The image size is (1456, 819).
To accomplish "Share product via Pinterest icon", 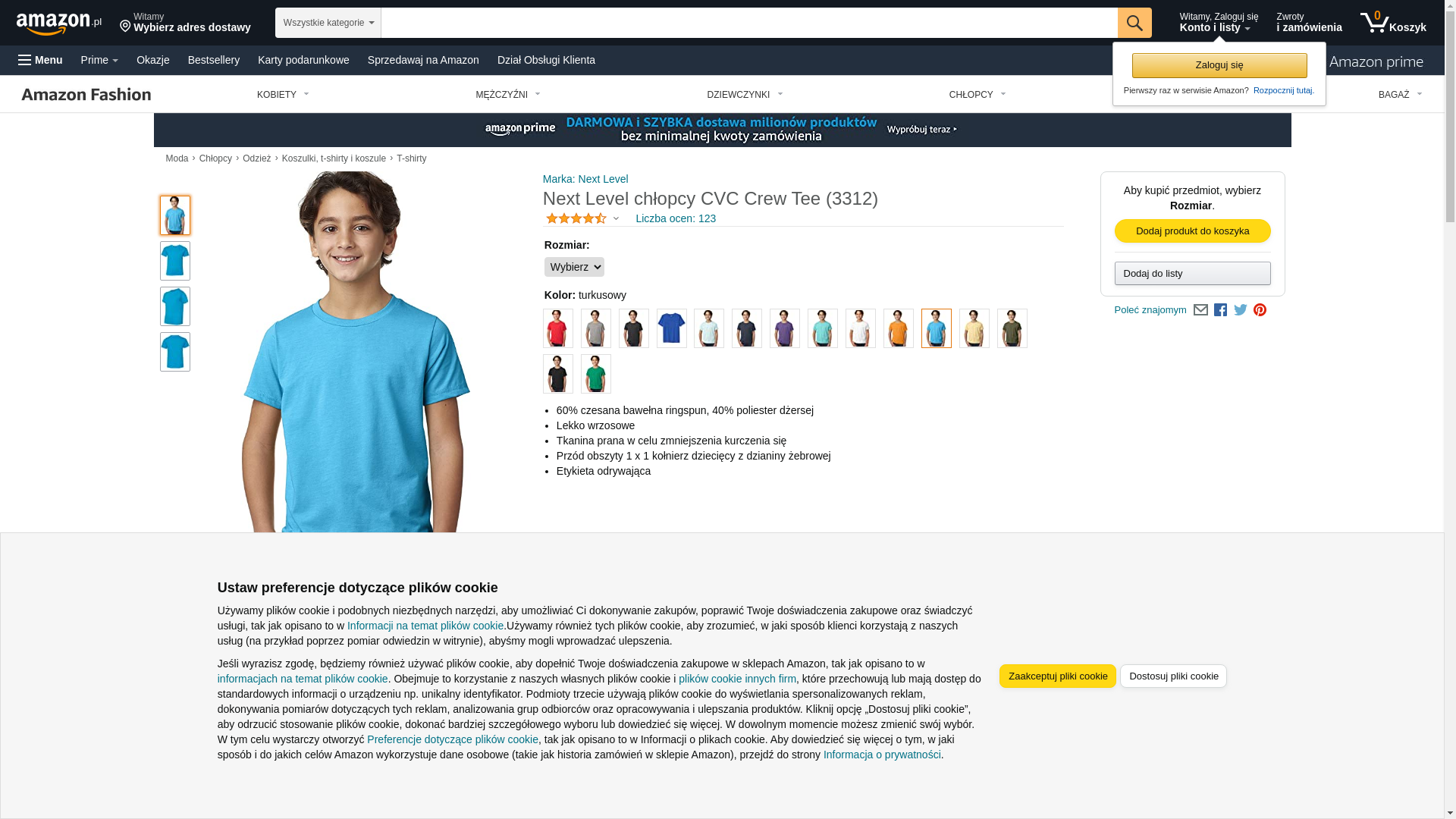I will [x=1260, y=310].
